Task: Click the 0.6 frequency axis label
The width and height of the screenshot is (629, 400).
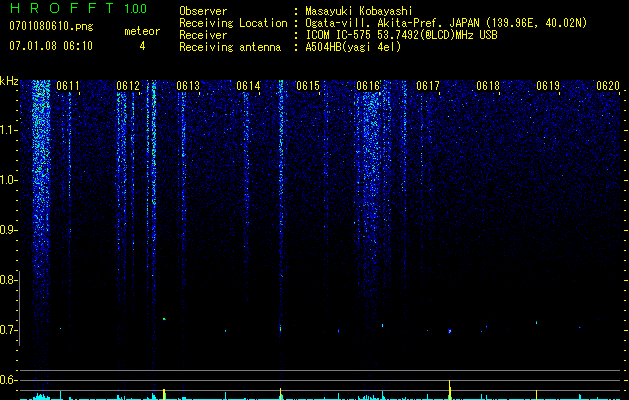Action: [x=8, y=380]
